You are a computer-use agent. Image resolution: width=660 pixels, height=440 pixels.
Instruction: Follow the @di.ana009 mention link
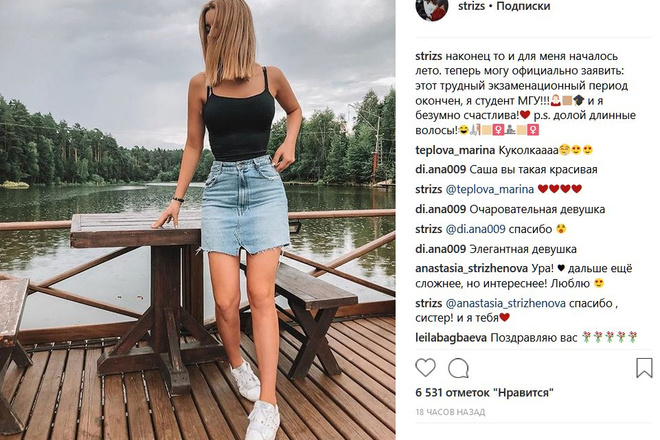coord(475,229)
